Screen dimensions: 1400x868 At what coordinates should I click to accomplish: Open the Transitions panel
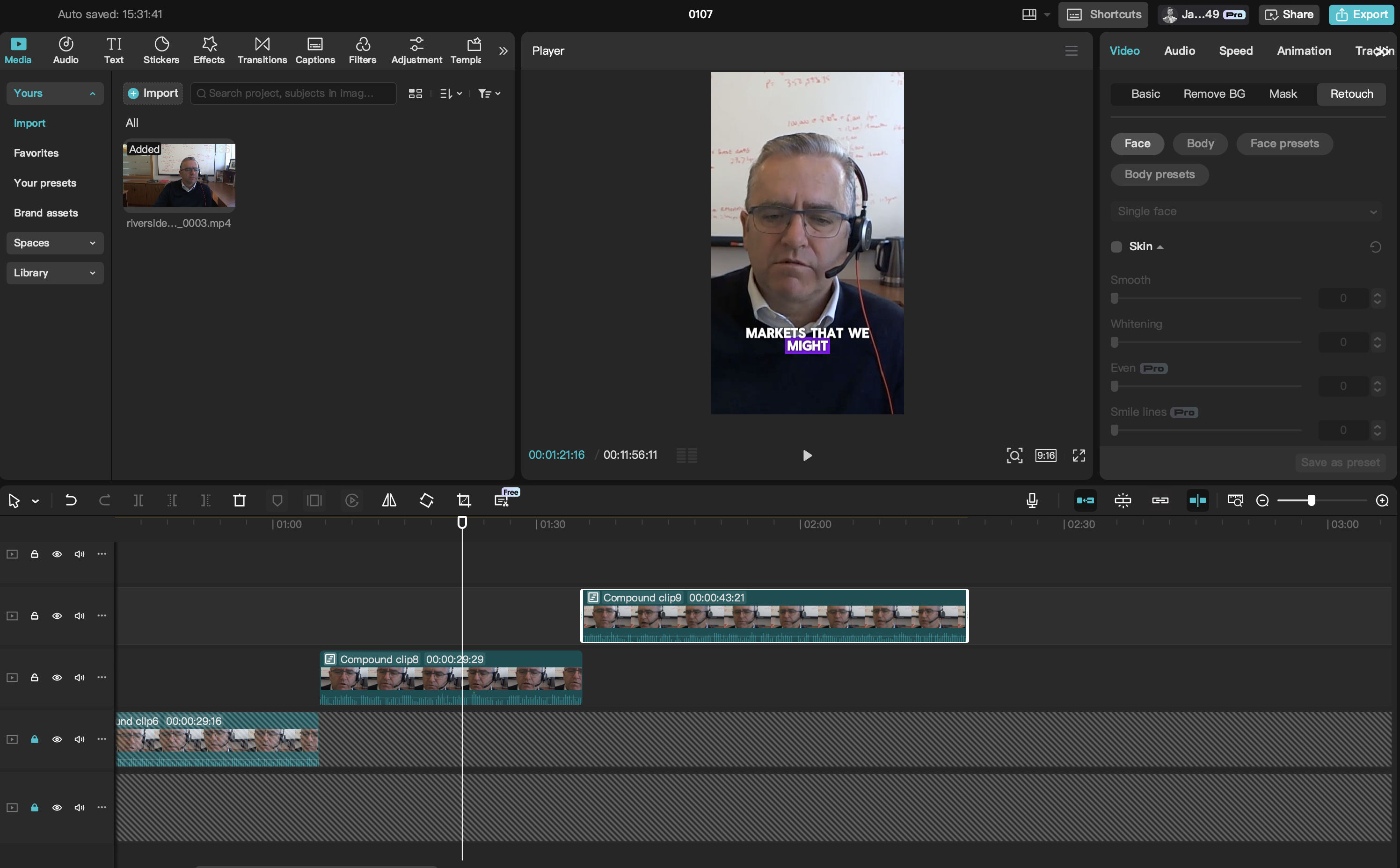click(x=262, y=51)
